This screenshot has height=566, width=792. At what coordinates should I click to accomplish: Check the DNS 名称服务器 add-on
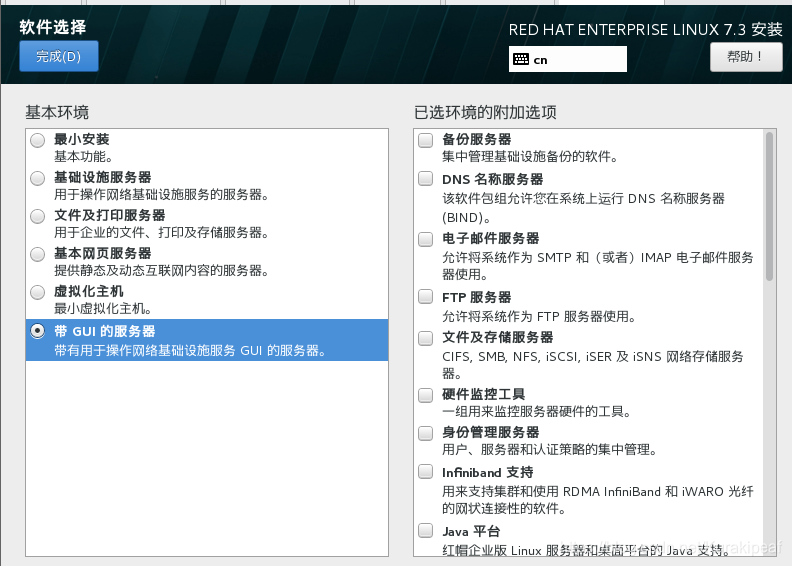pyautogui.click(x=425, y=178)
